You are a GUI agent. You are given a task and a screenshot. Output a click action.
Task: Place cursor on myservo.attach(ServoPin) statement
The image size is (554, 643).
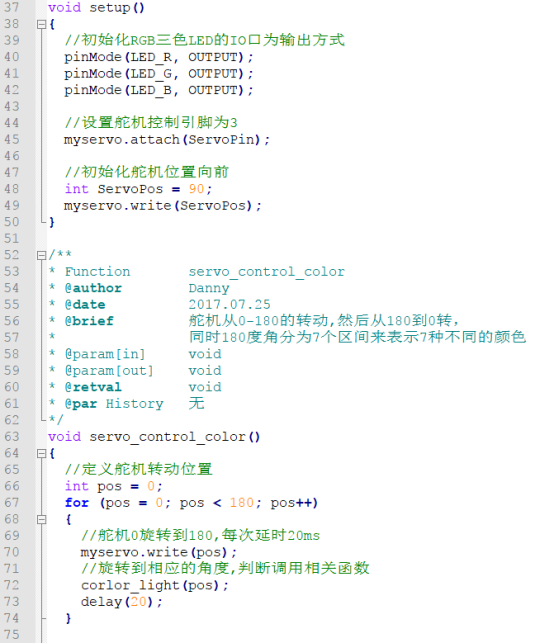click(167, 140)
